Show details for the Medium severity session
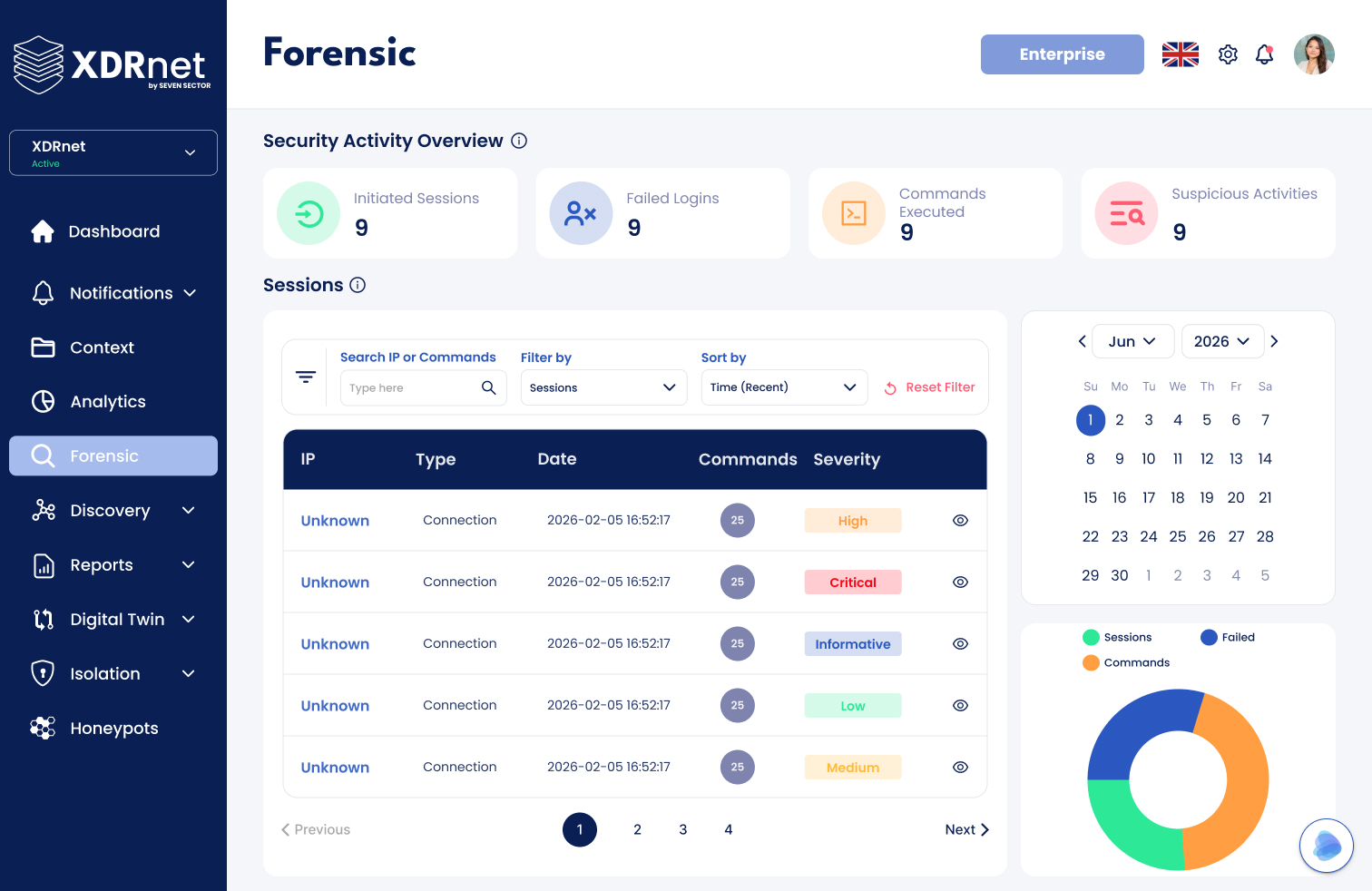The height and width of the screenshot is (891, 1372). tap(960, 768)
